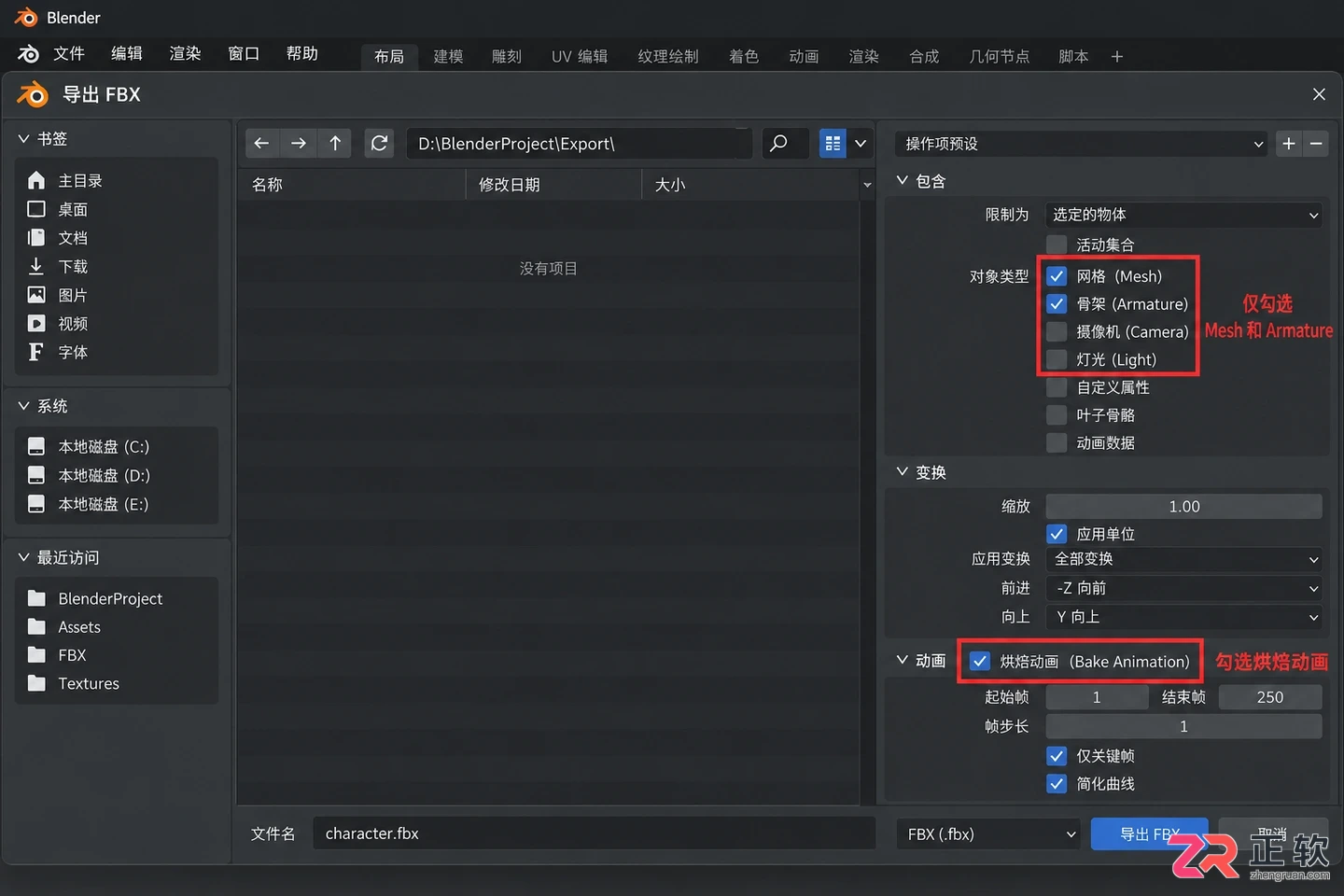Open the 前进 -Z 向前 dropdown
Screen dimensions: 1344x896
(1183, 588)
